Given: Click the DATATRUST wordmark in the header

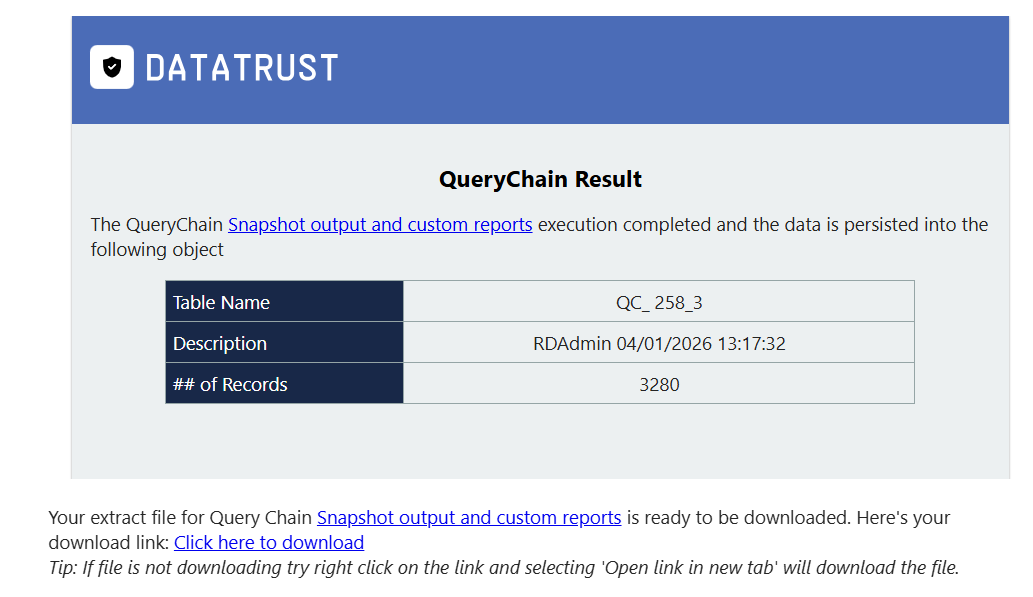Looking at the screenshot, I should 242,69.
